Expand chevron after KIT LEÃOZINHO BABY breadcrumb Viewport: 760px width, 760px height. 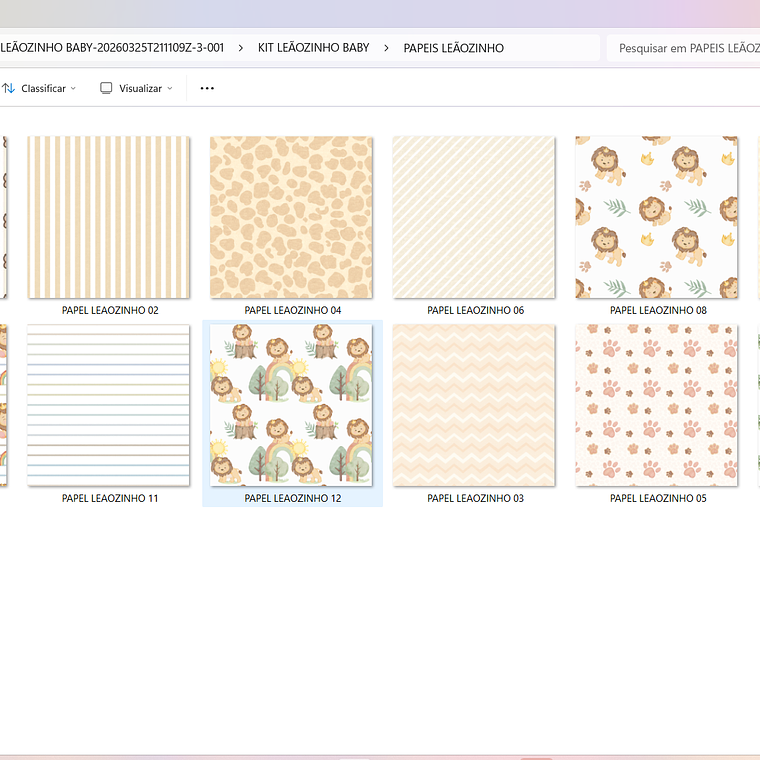[387, 48]
